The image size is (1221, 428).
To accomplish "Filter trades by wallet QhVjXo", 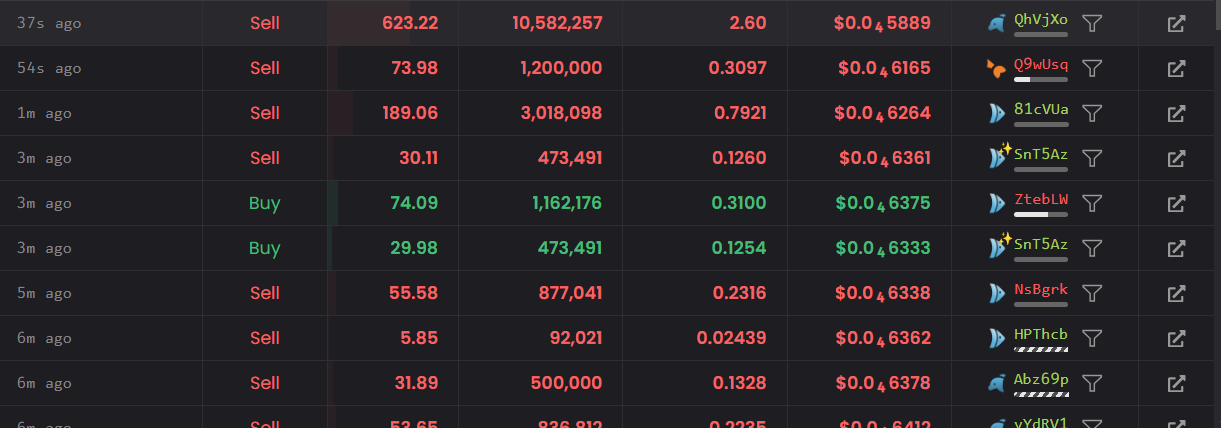I will click(x=1092, y=23).
